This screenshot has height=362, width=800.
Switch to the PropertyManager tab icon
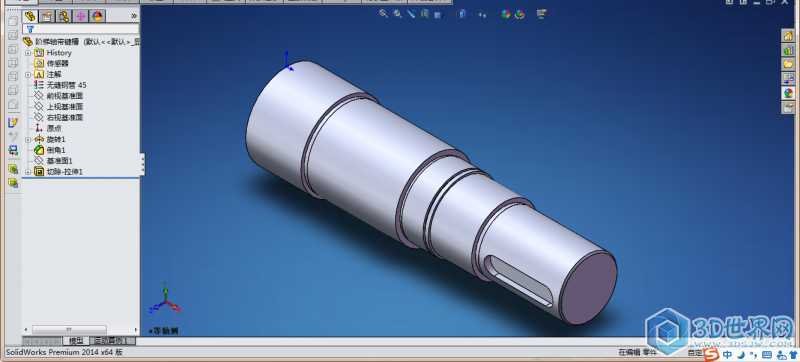[x=47, y=16]
